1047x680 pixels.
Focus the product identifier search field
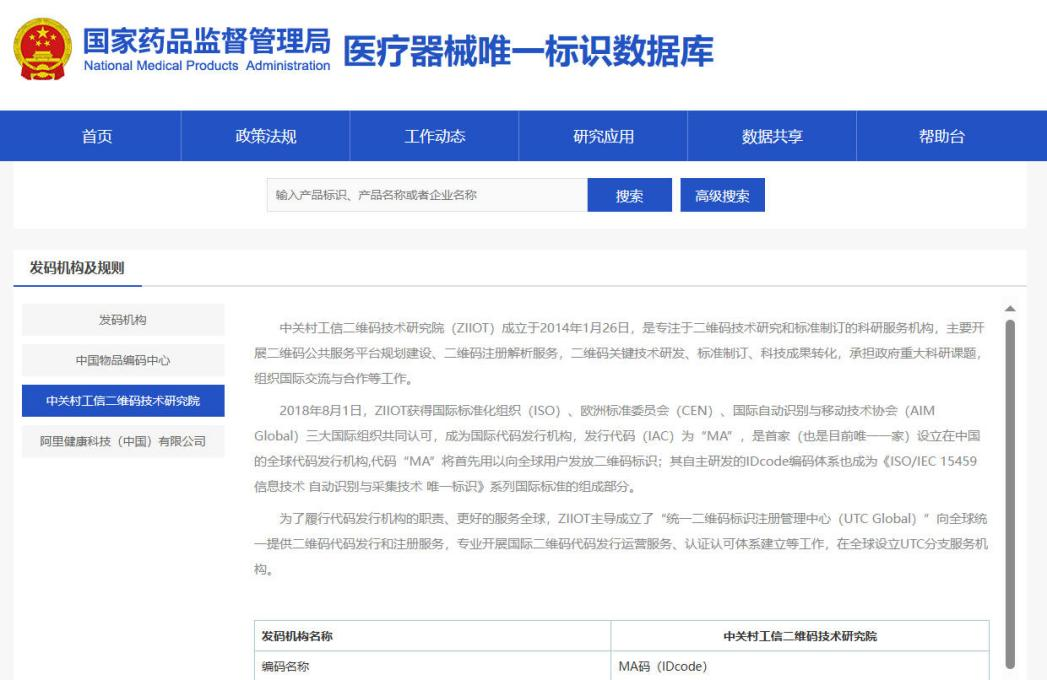pyautogui.click(x=427, y=195)
